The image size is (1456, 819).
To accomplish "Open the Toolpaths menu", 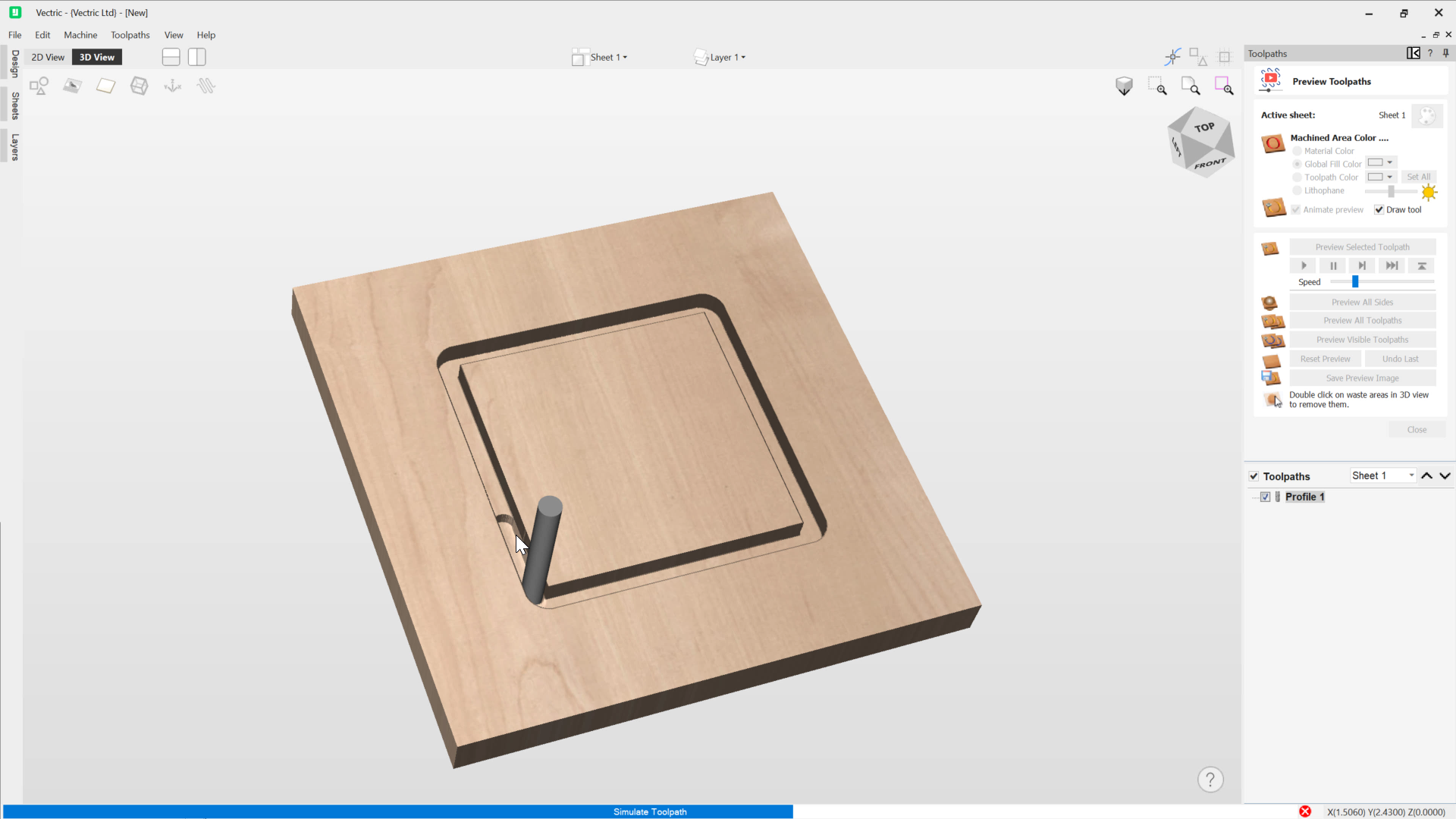I will pos(130,35).
